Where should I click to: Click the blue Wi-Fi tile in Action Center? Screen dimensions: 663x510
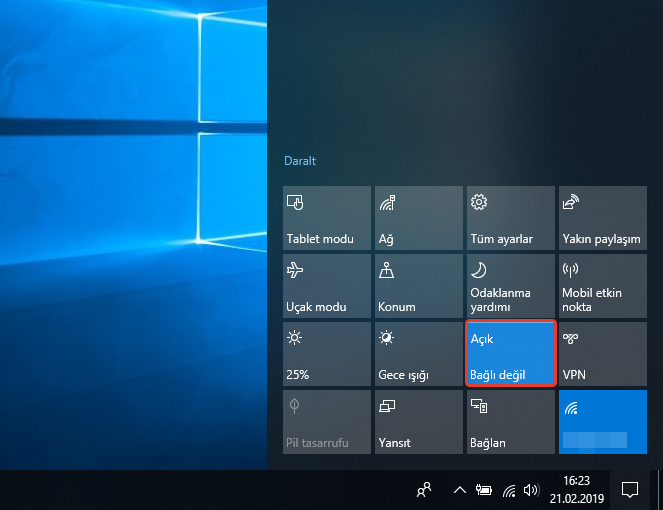coord(602,422)
